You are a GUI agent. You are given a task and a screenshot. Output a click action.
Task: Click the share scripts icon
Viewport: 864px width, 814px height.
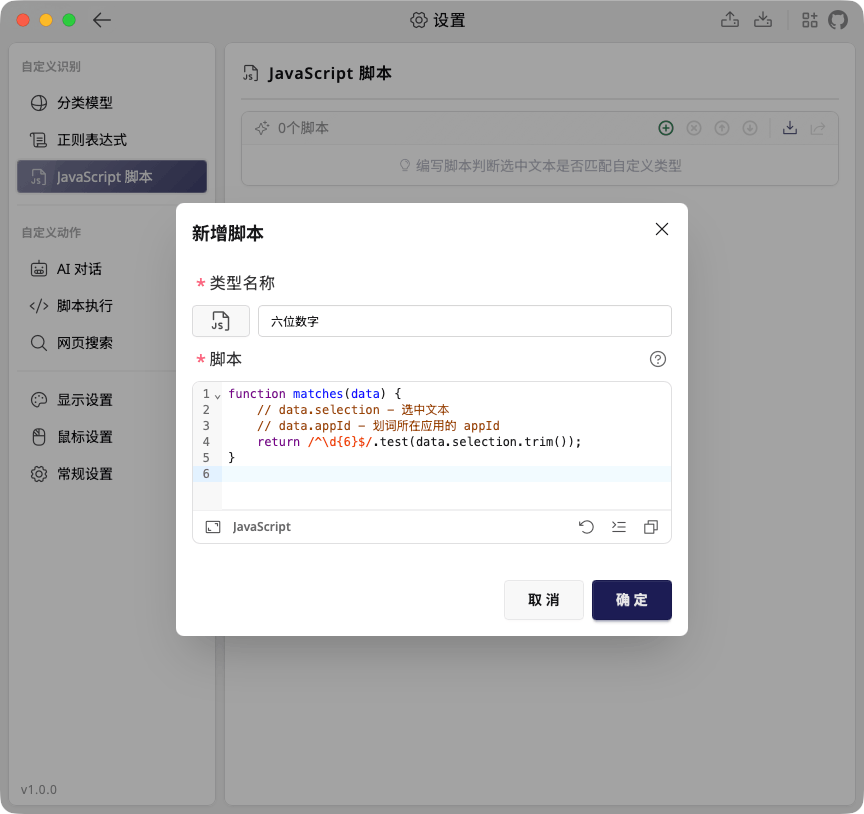(x=818, y=128)
